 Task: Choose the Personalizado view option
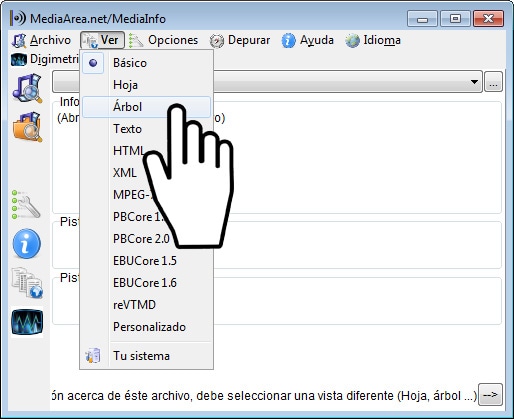pyautogui.click(x=146, y=327)
